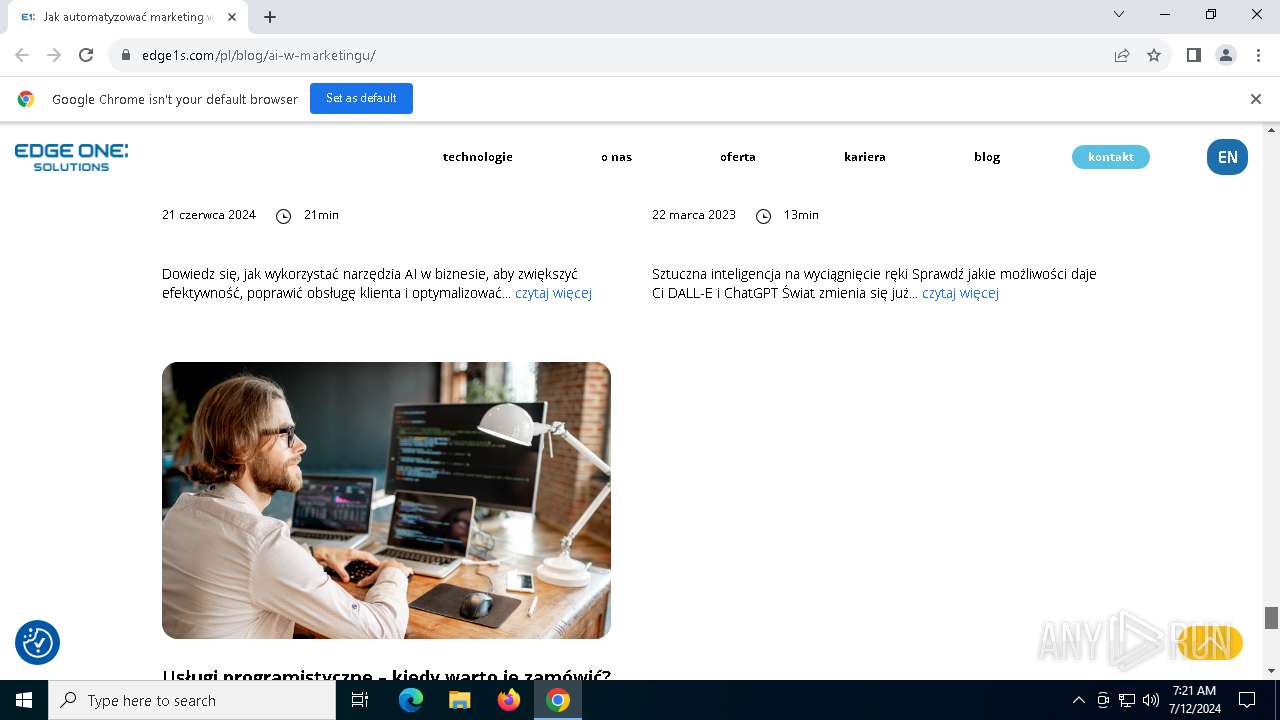Dismiss the default browser notification bar
The width and height of the screenshot is (1280, 720).
pos(1255,99)
